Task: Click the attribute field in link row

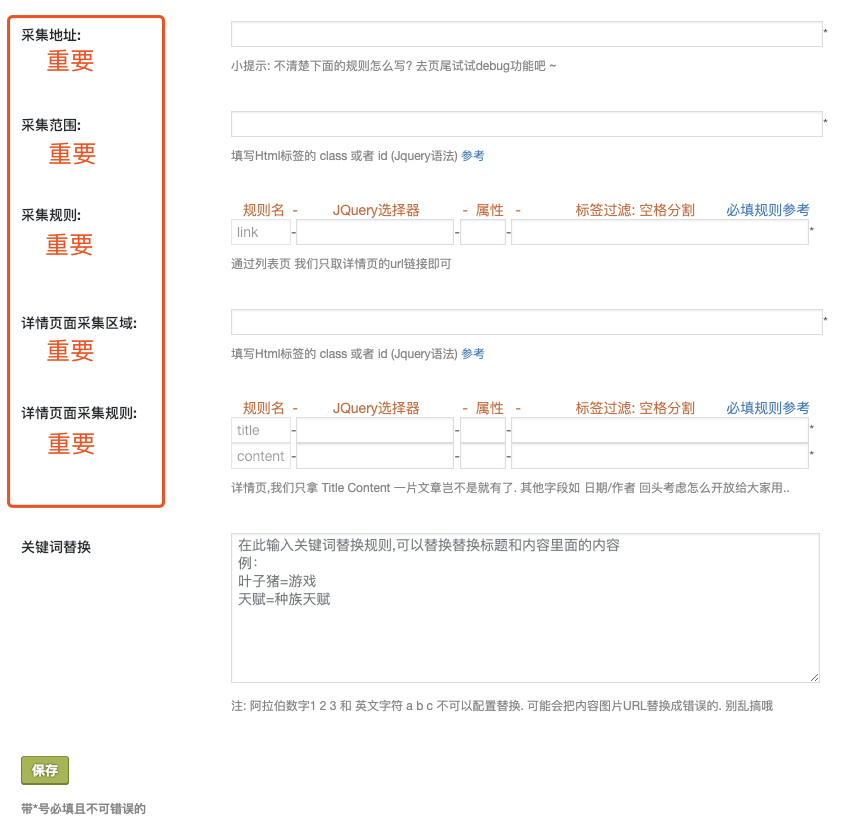Action: pos(483,232)
